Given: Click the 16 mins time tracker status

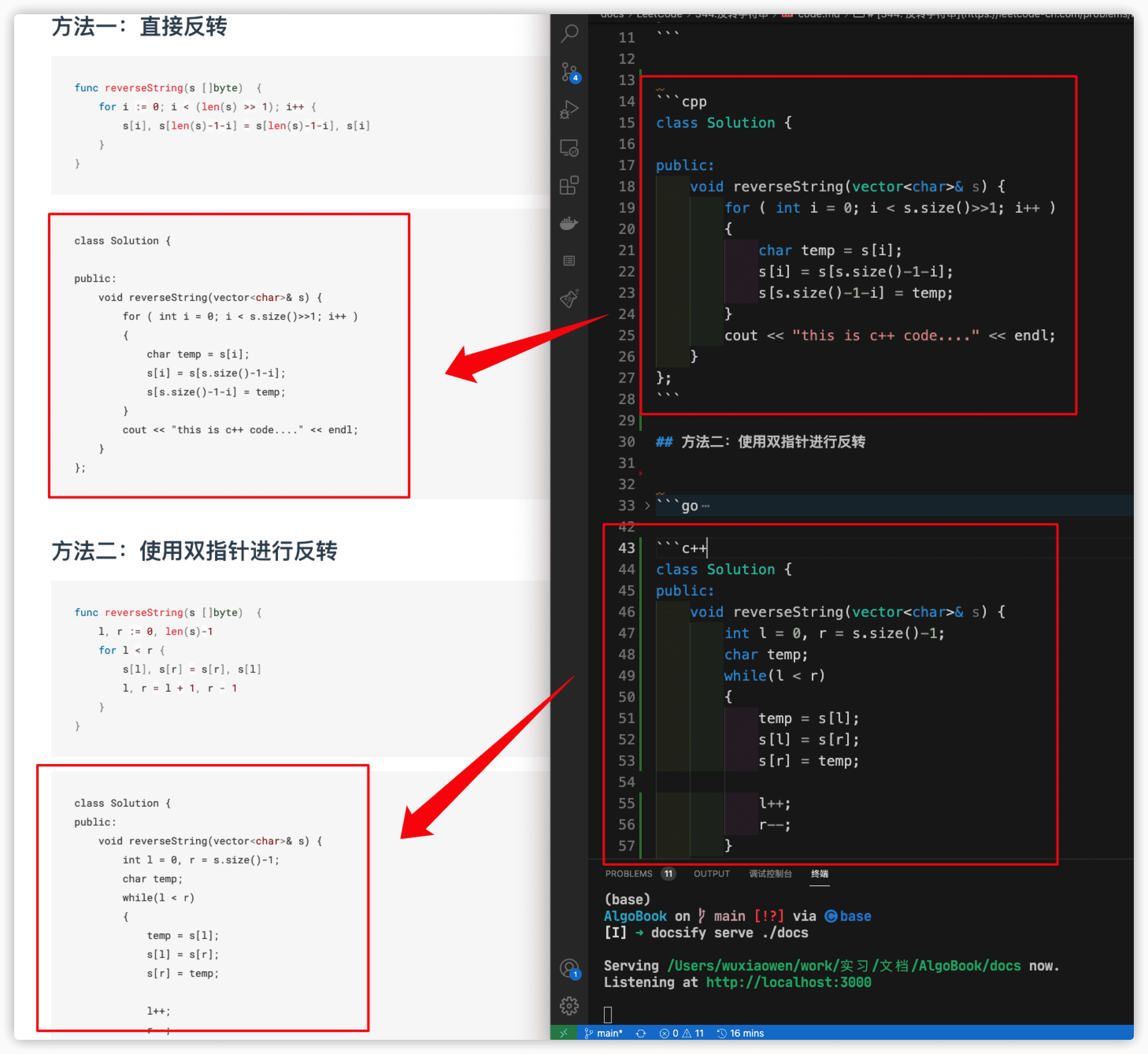Looking at the screenshot, I should pyautogui.click(x=741, y=1034).
